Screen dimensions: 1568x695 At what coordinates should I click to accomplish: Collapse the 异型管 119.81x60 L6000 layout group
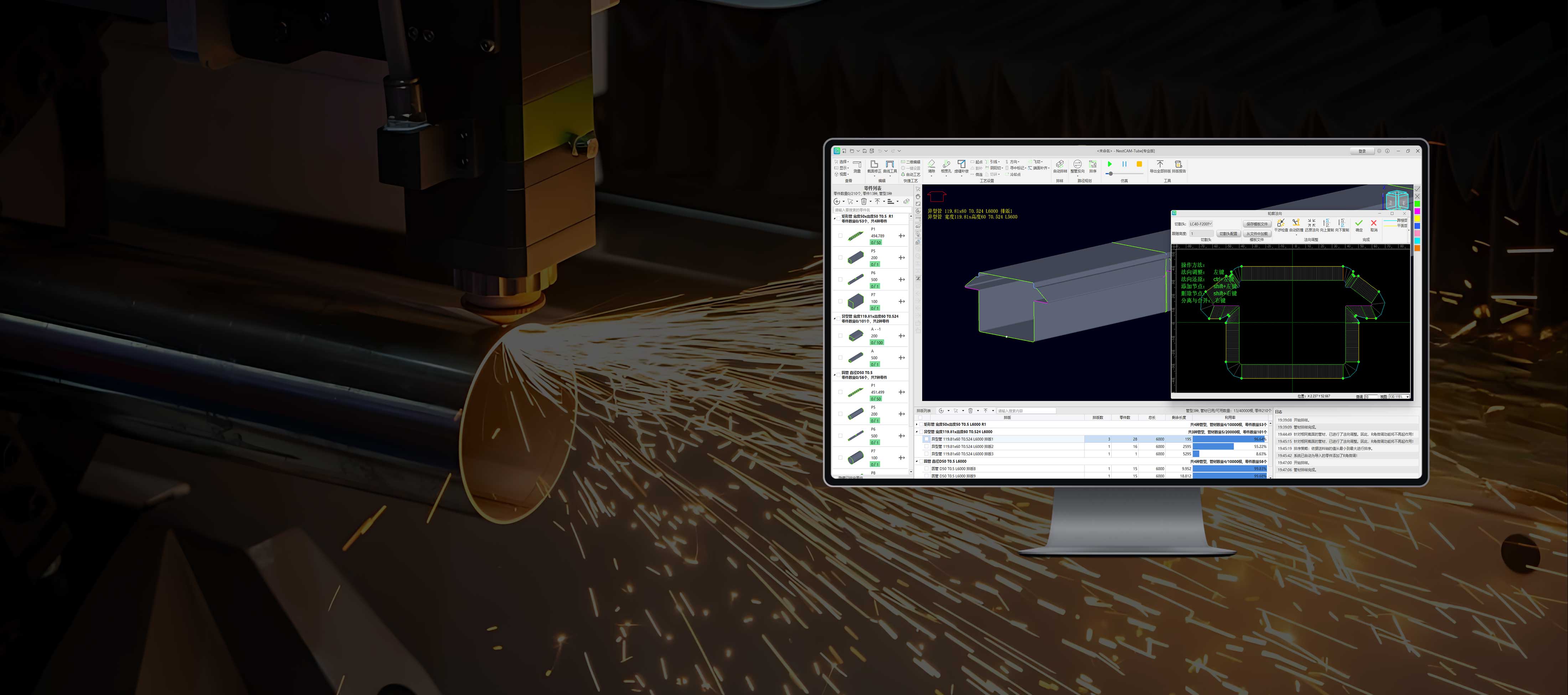pyautogui.click(x=917, y=432)
